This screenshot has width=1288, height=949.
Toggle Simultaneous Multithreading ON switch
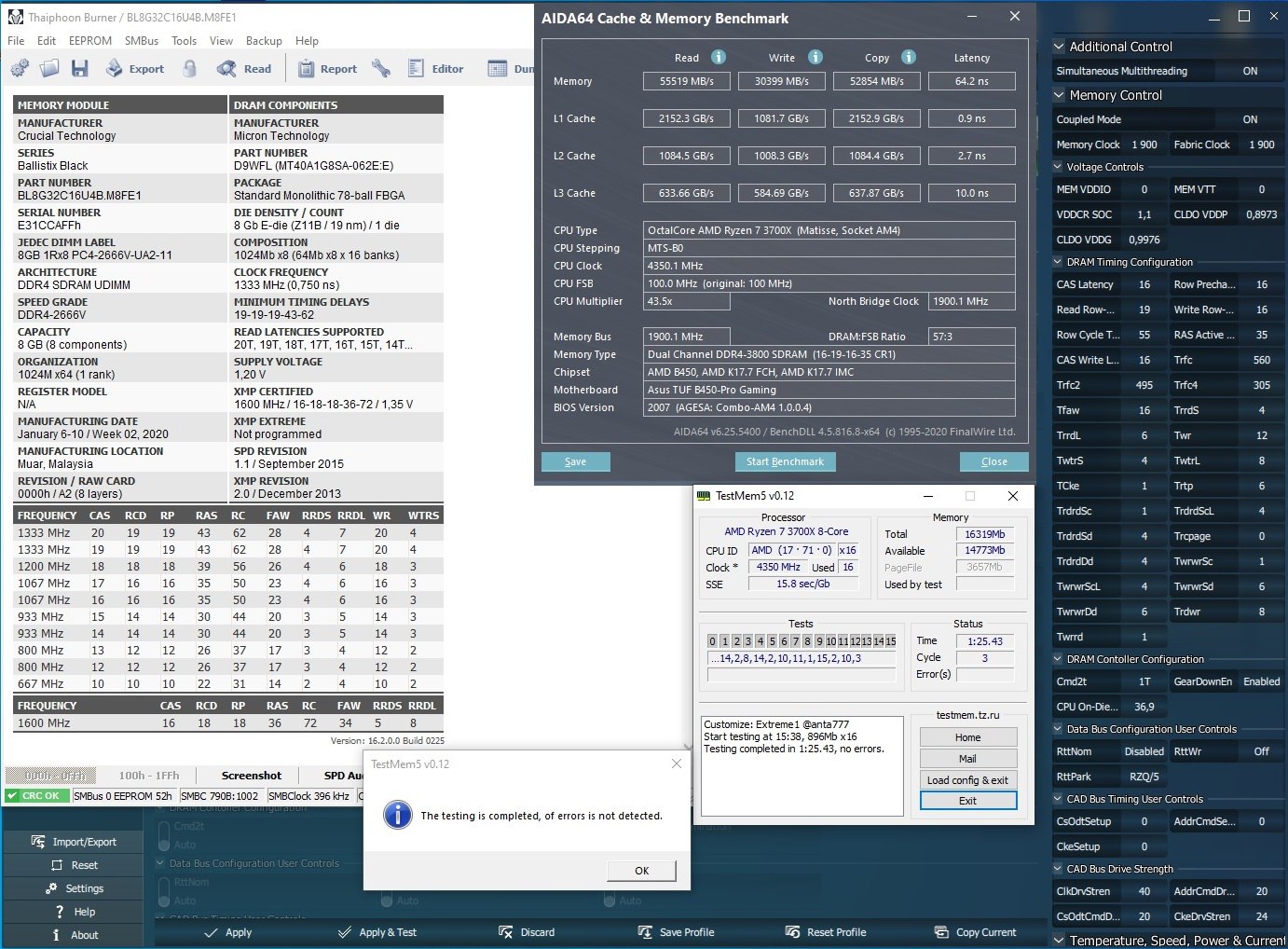(x=1250, y=71)
